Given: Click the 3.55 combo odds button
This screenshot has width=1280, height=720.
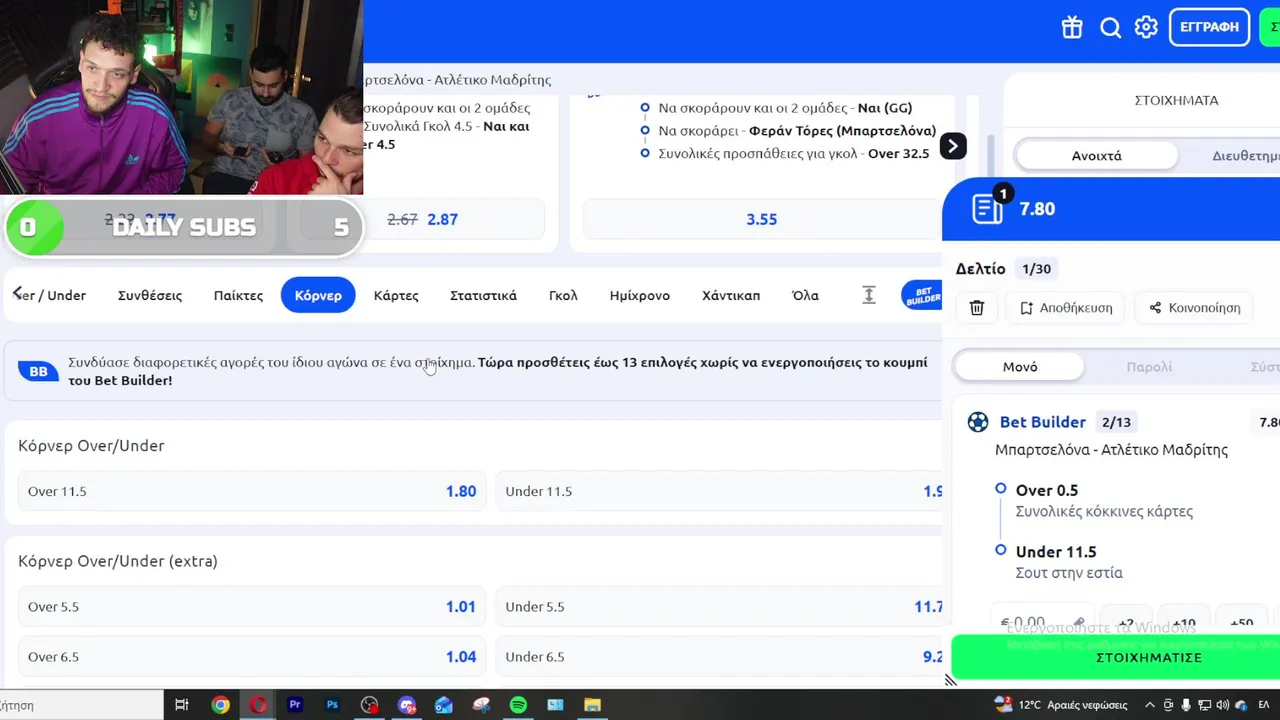Looking at the screenshot, I should pyautogui.click(x=762, y=219).
